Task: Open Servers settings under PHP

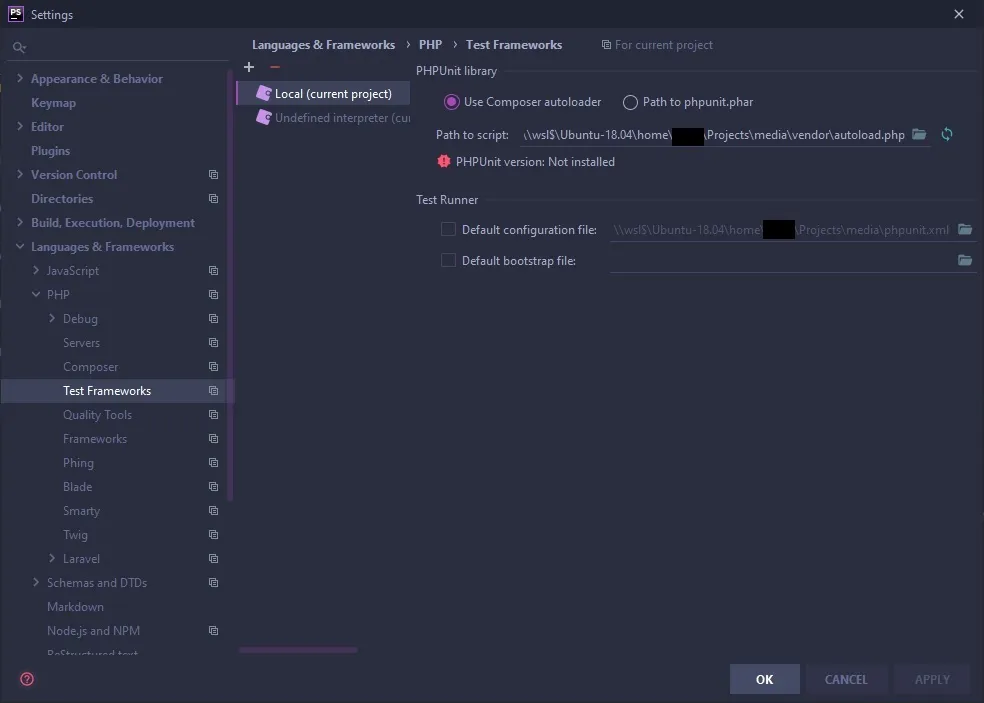Action: coord(81,343)
